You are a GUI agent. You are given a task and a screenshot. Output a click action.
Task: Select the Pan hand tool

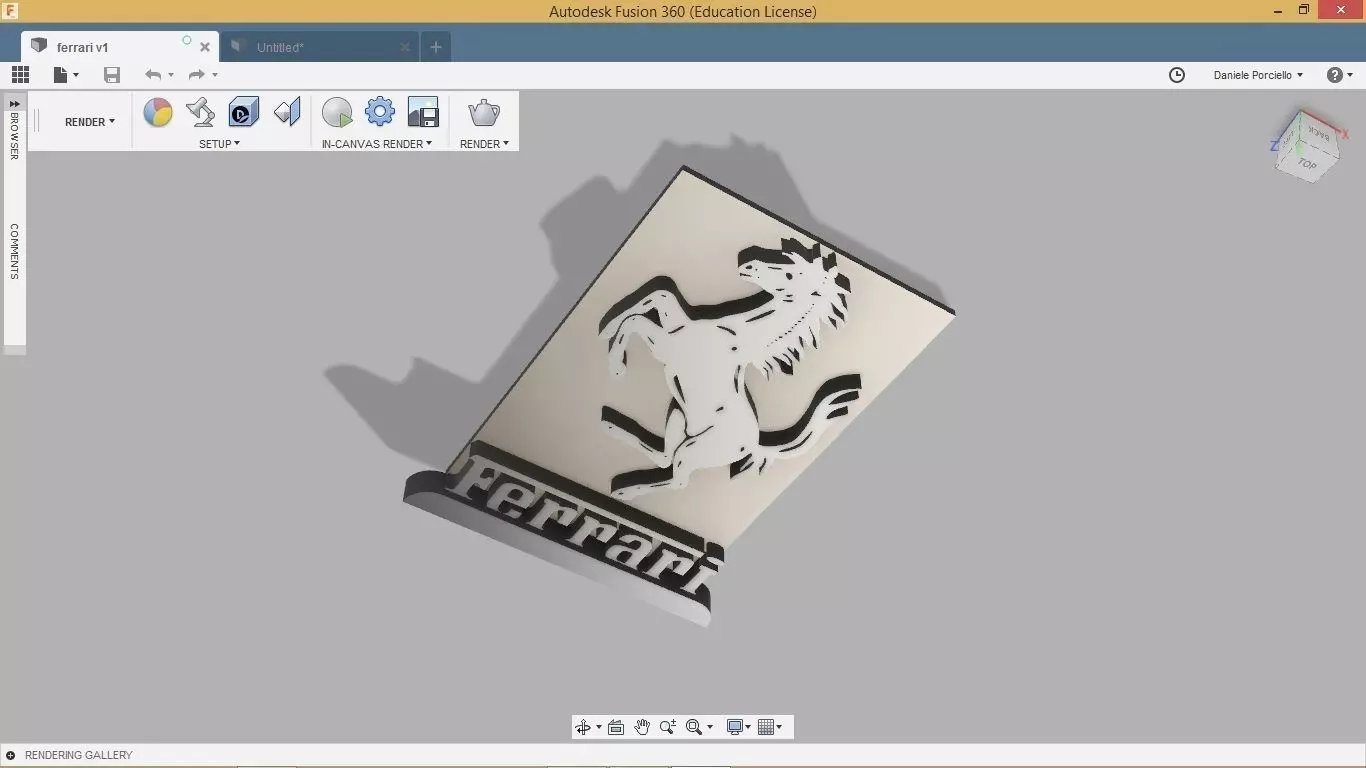(642, 727)
